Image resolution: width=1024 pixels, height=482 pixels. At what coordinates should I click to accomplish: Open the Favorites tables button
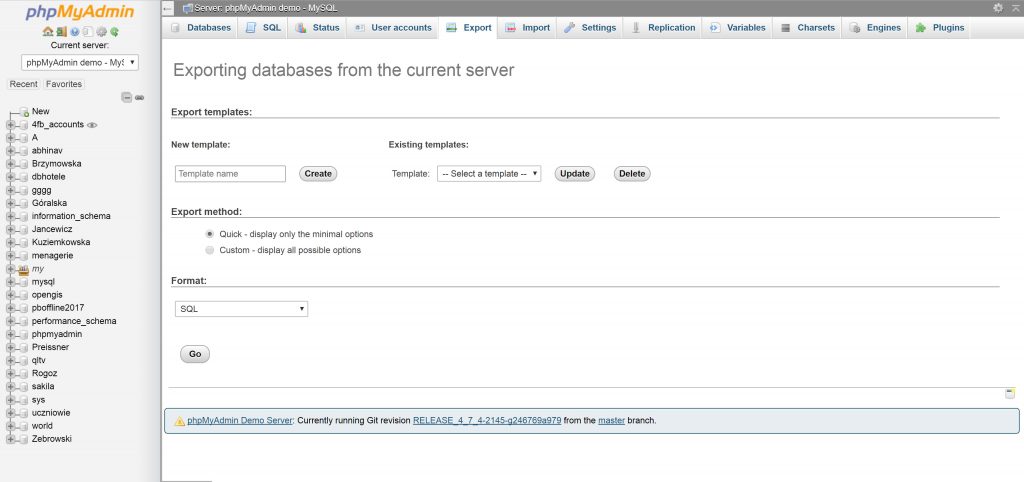pos(64,84)
